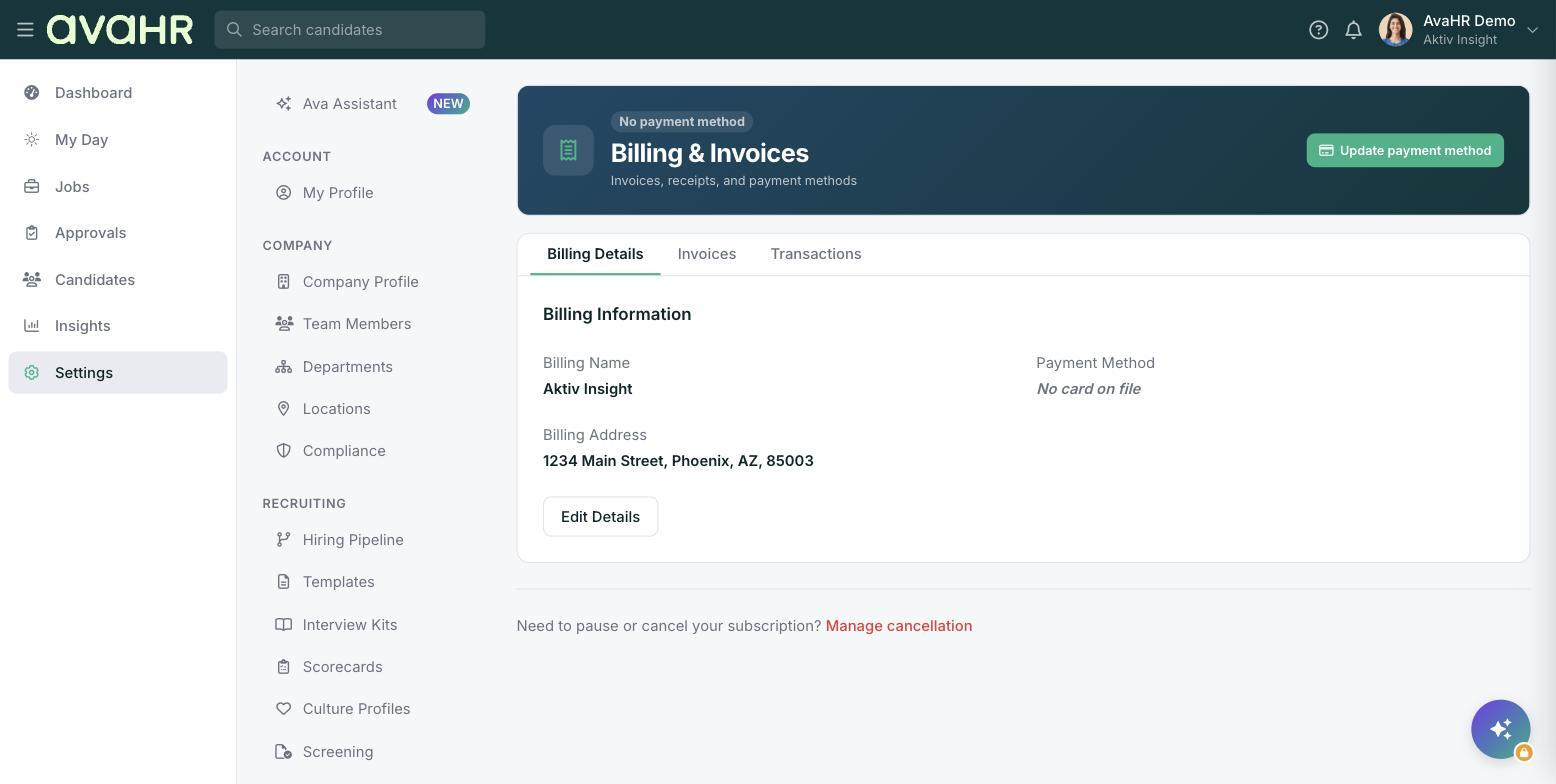
Task: Expand the account dropdown chevron
Action: (1532, 30)
